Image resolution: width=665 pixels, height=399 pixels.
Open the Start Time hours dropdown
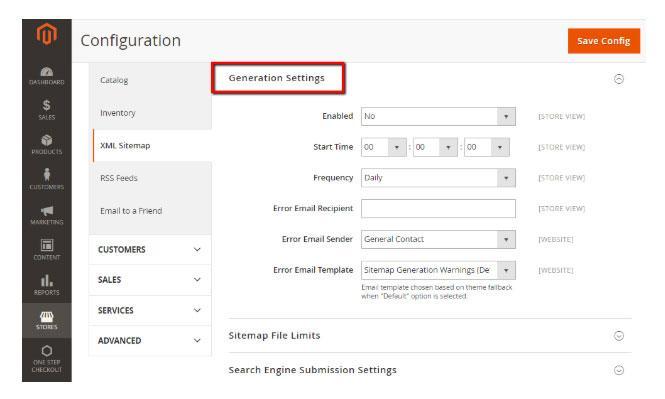(383, 147)
